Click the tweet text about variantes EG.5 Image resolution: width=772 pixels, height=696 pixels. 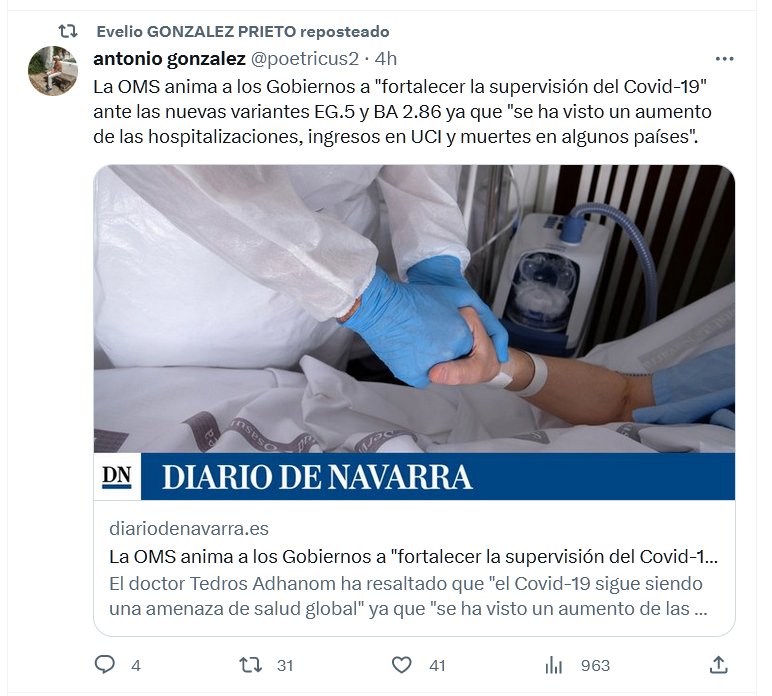coord(402,112)
